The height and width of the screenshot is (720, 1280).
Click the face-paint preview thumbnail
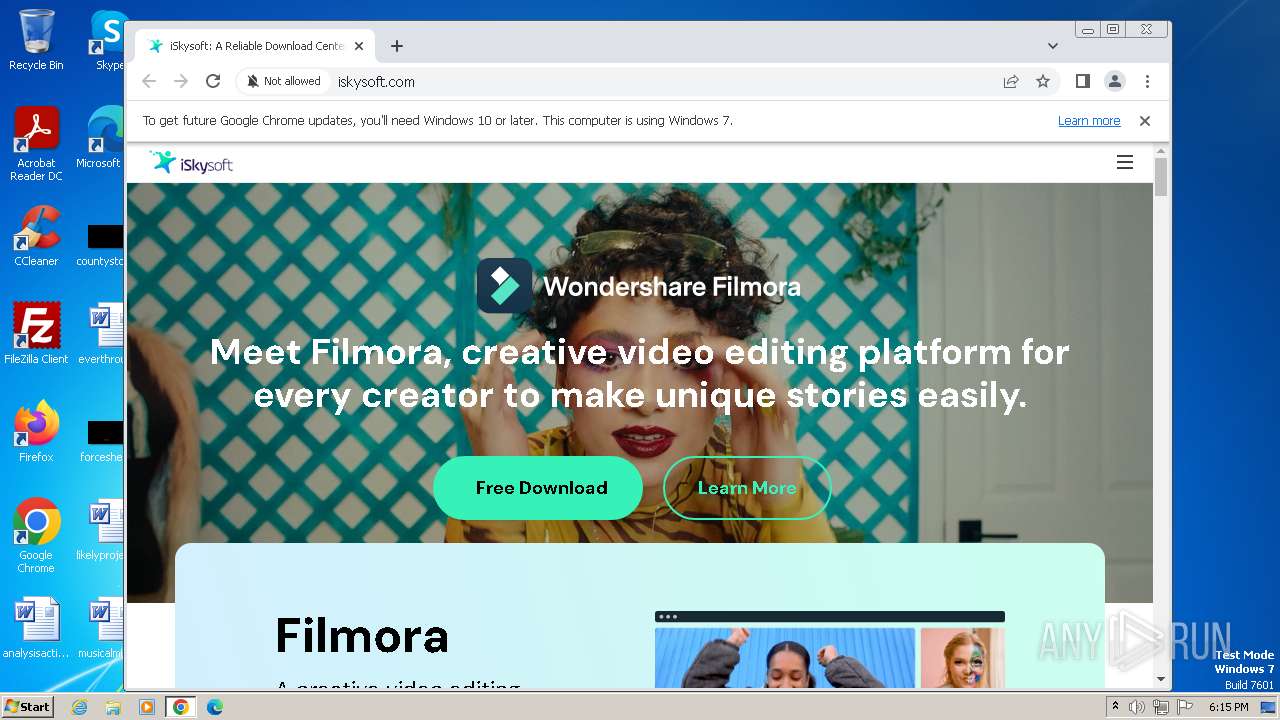962,658
